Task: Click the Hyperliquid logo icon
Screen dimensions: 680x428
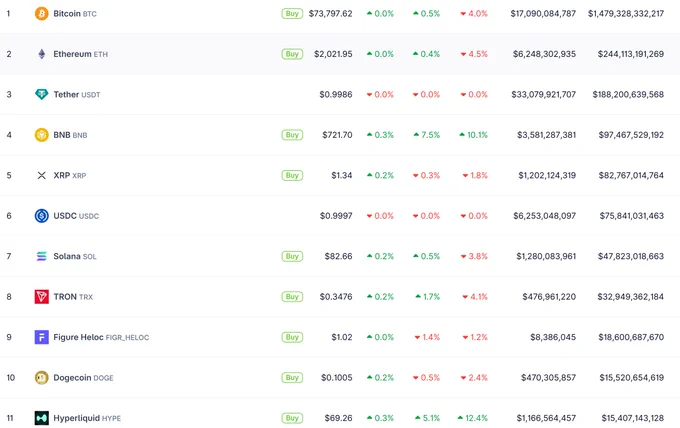Action: [42, 418]
